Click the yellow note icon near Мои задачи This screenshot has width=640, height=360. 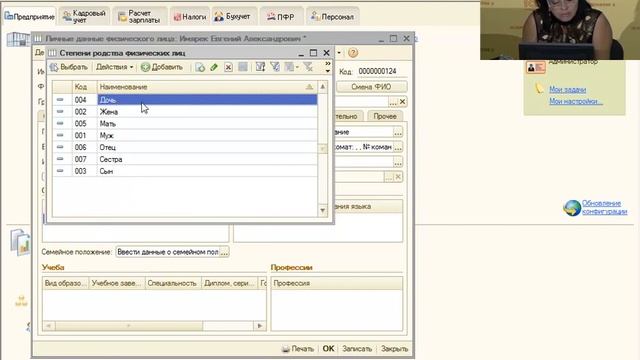coord(539,89)
